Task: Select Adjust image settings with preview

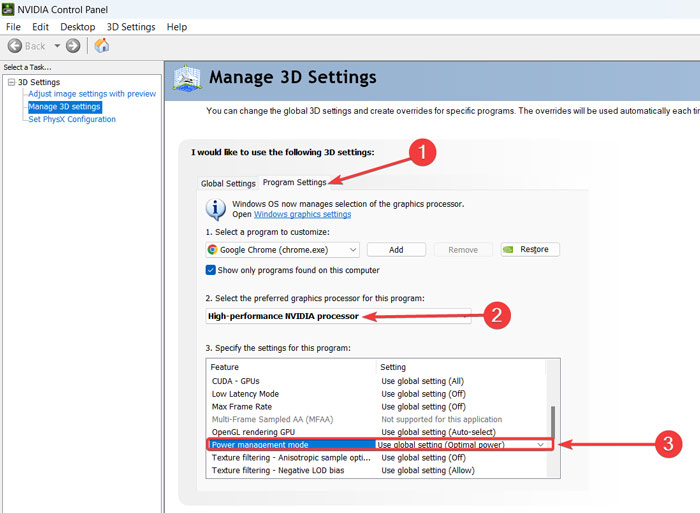Action: 92,94
